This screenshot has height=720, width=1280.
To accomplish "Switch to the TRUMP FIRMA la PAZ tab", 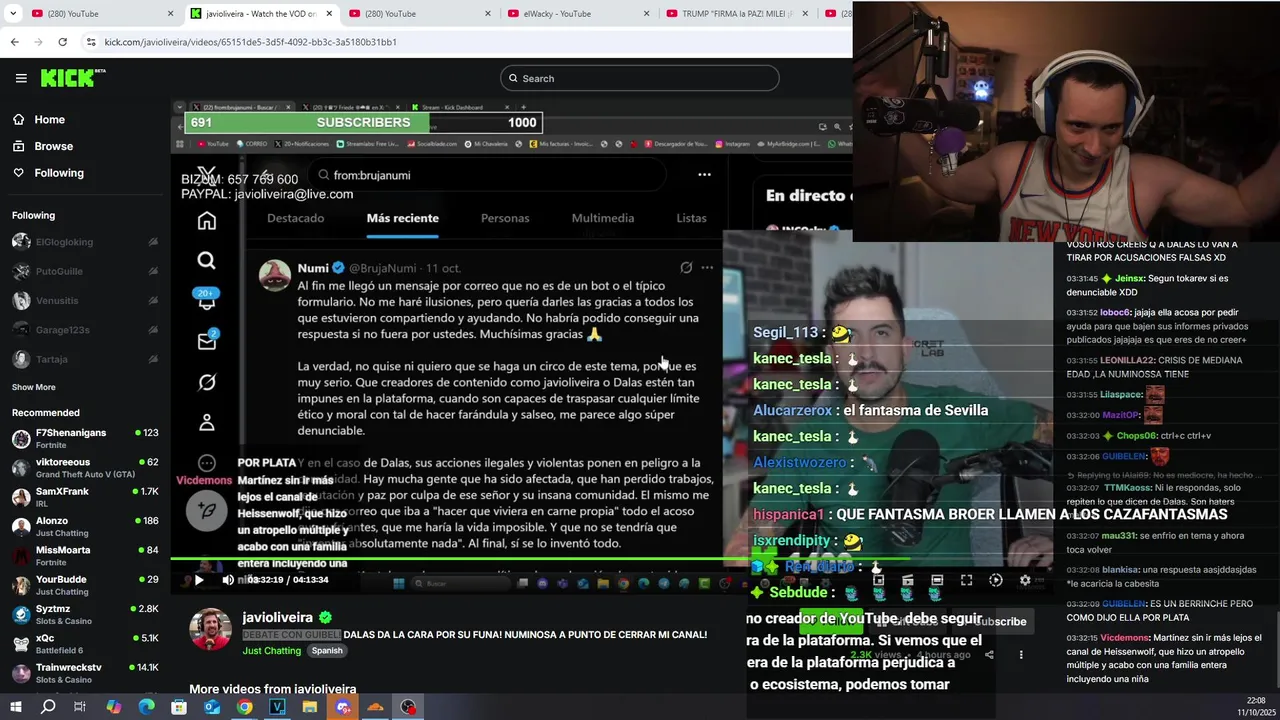I will [735, 14].
